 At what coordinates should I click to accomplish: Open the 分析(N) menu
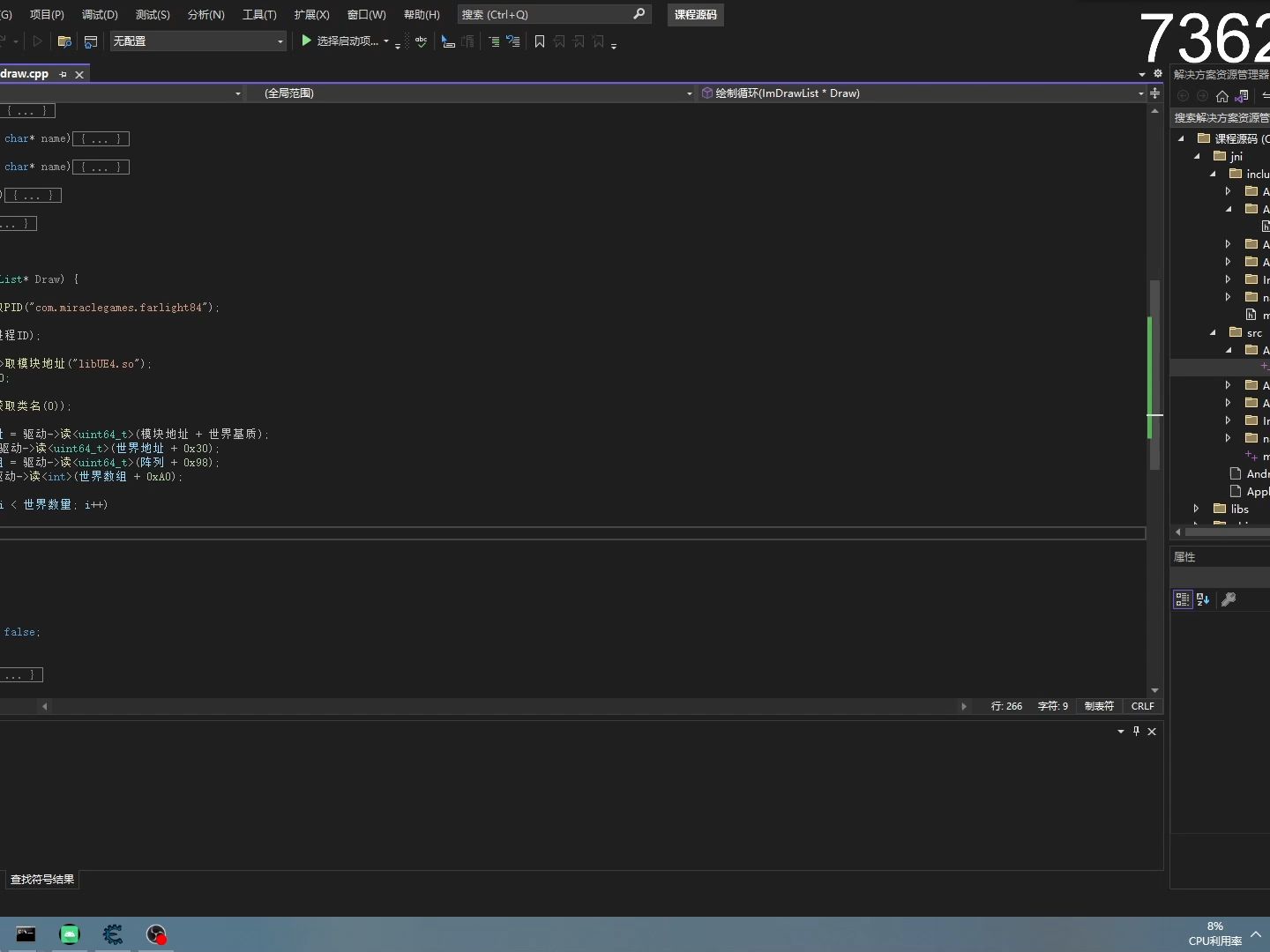(205, 14)
